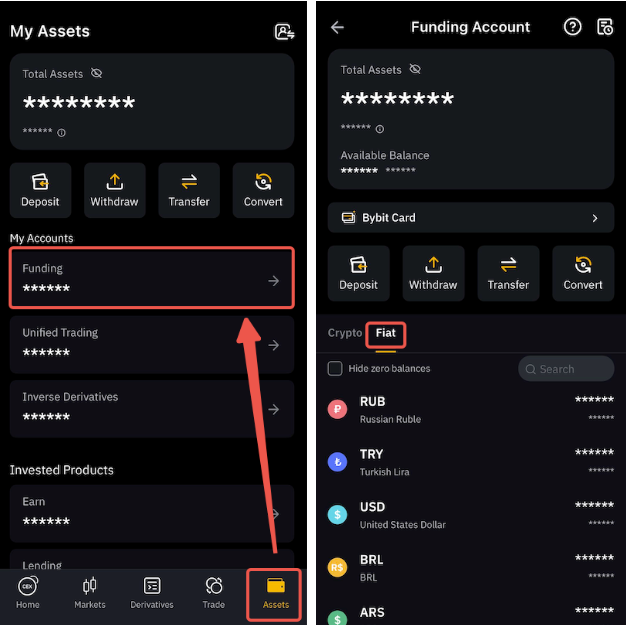This screenshot has height=625, width=626.
Task: Tap Convert button in Funding Account
Action: (x=582, y=273)
